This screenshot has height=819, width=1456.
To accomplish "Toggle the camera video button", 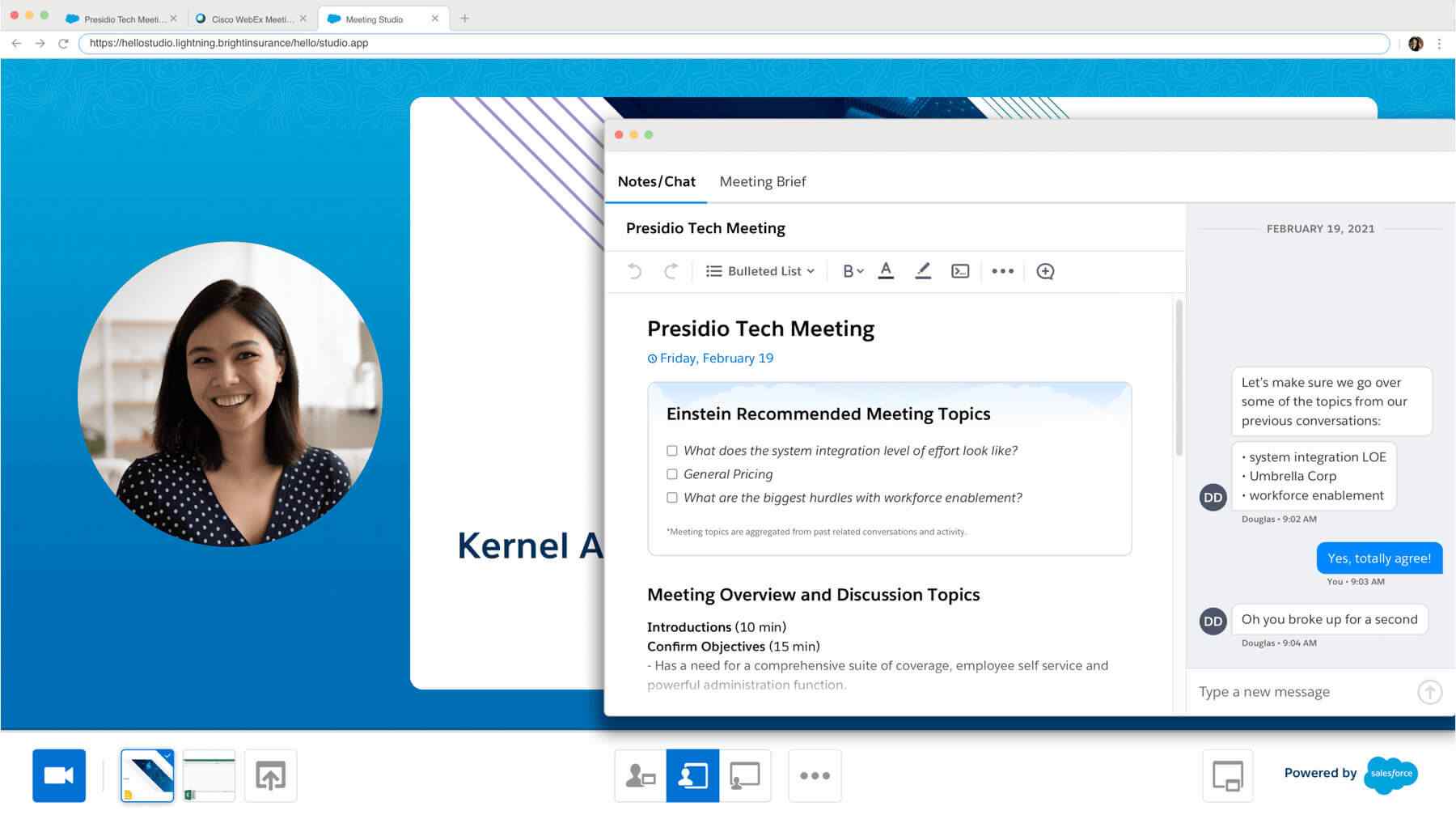I will pyautogui.click(x=59, y=775).
